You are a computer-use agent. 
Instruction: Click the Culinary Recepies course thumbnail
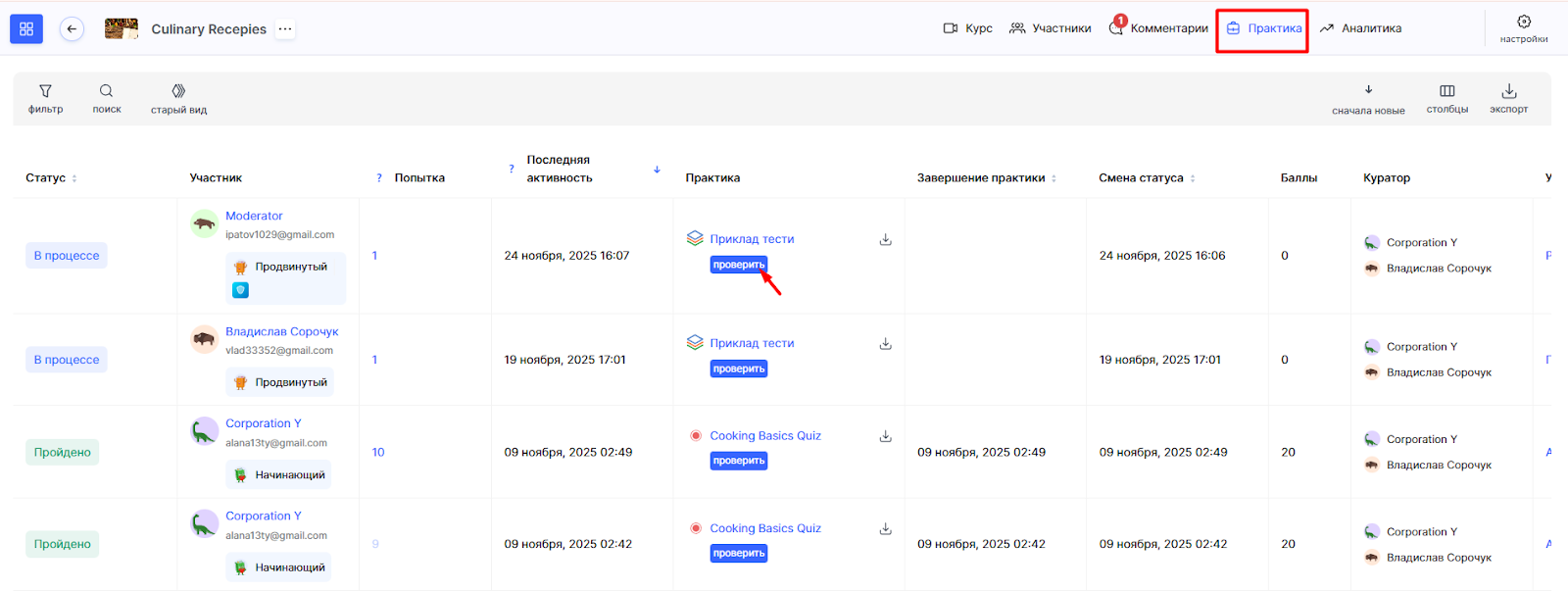(x=122, y=29)
